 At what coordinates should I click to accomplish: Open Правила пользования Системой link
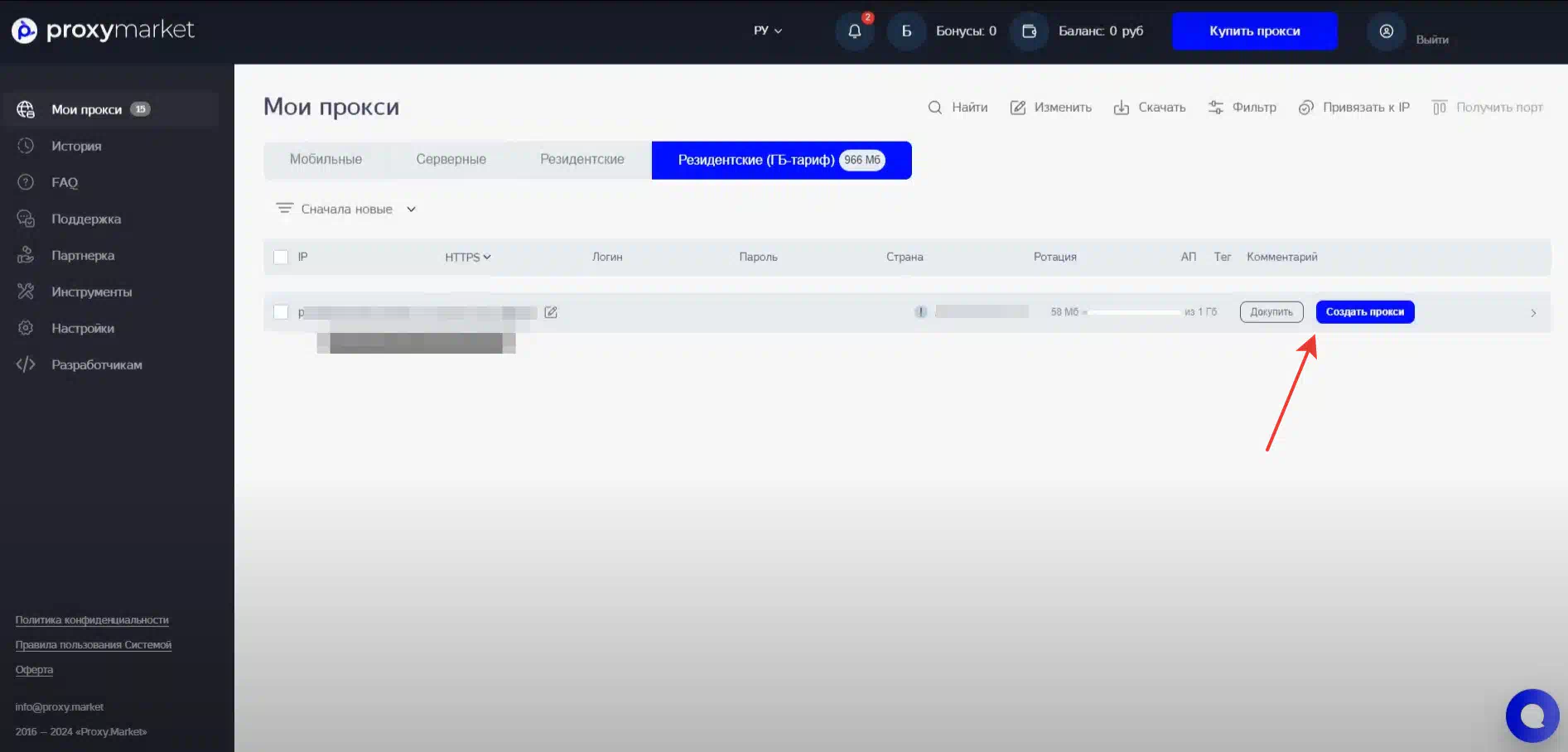point(94,644)
